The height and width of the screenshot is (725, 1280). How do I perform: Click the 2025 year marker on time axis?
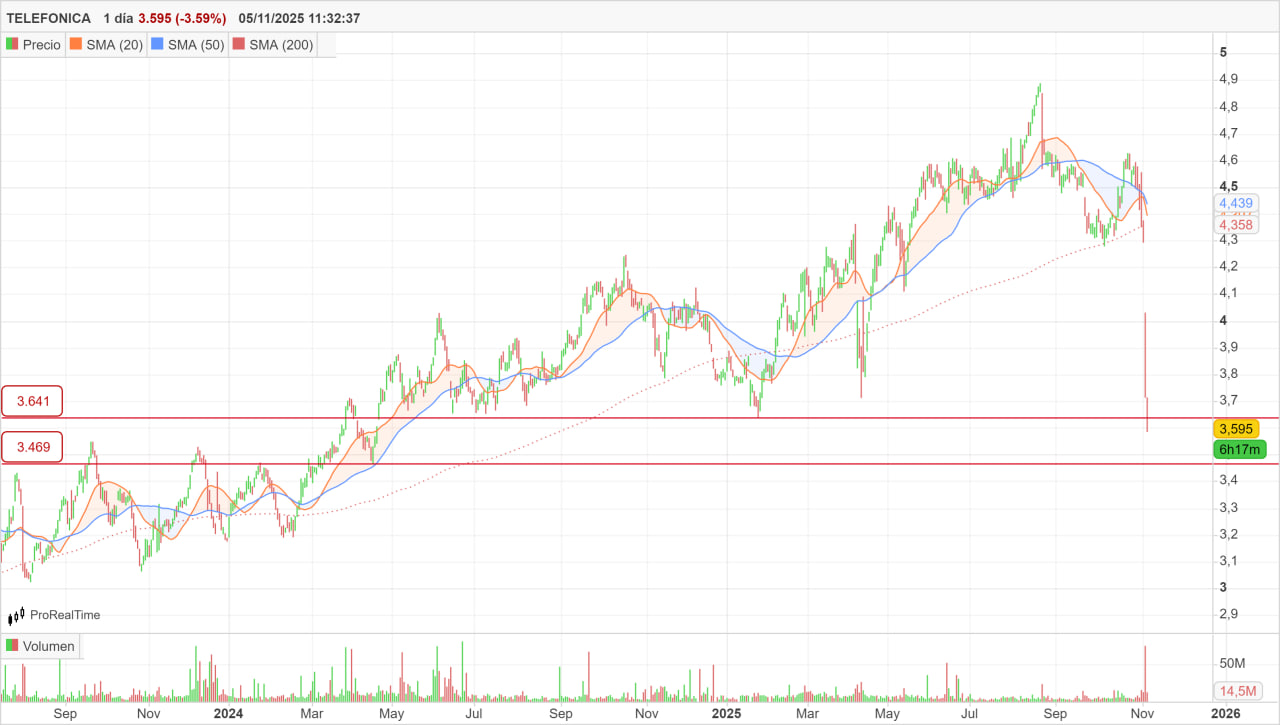click(725, 713)
